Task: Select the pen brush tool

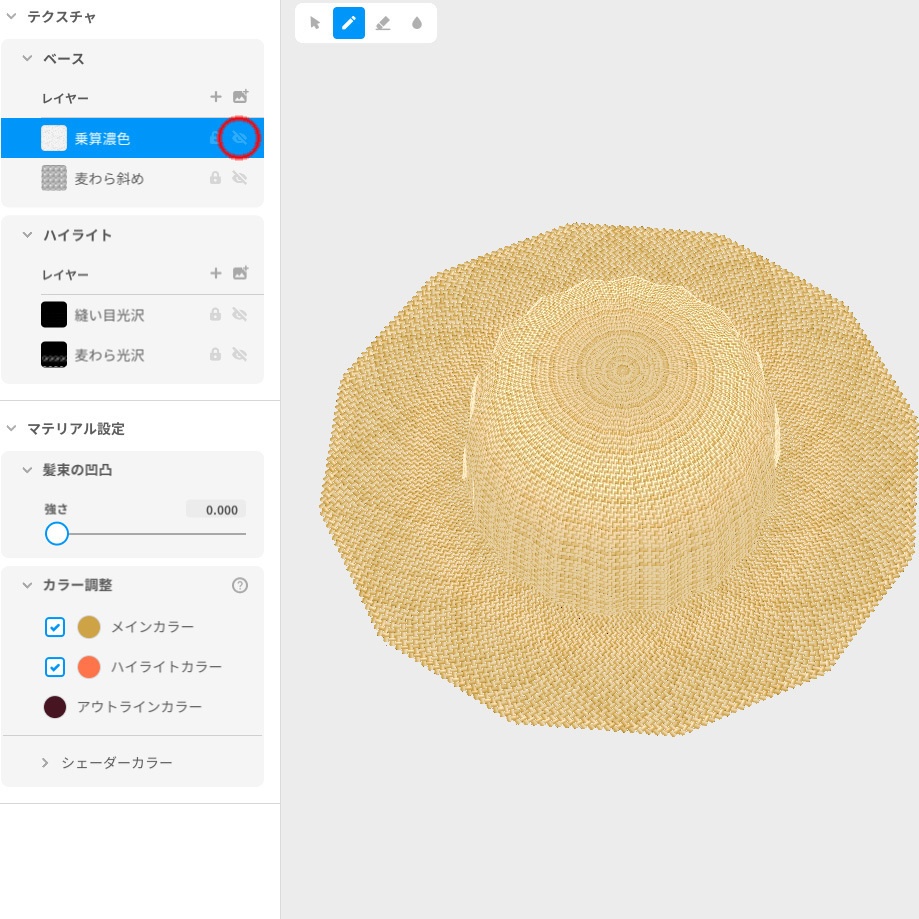Action: pos(349,23)
